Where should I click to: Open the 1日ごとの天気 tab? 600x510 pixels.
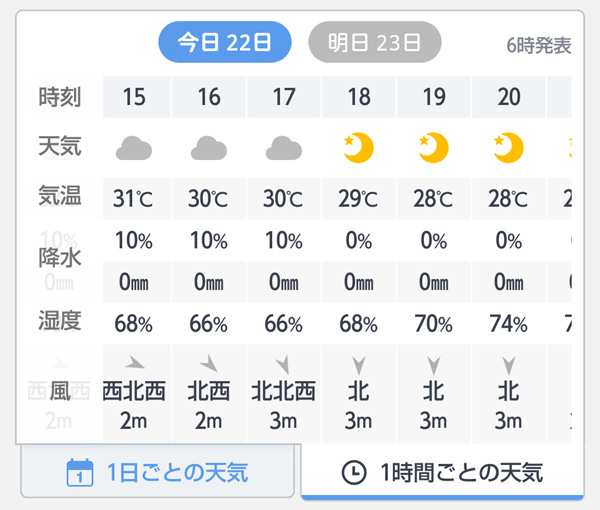[x=158, y=472]
